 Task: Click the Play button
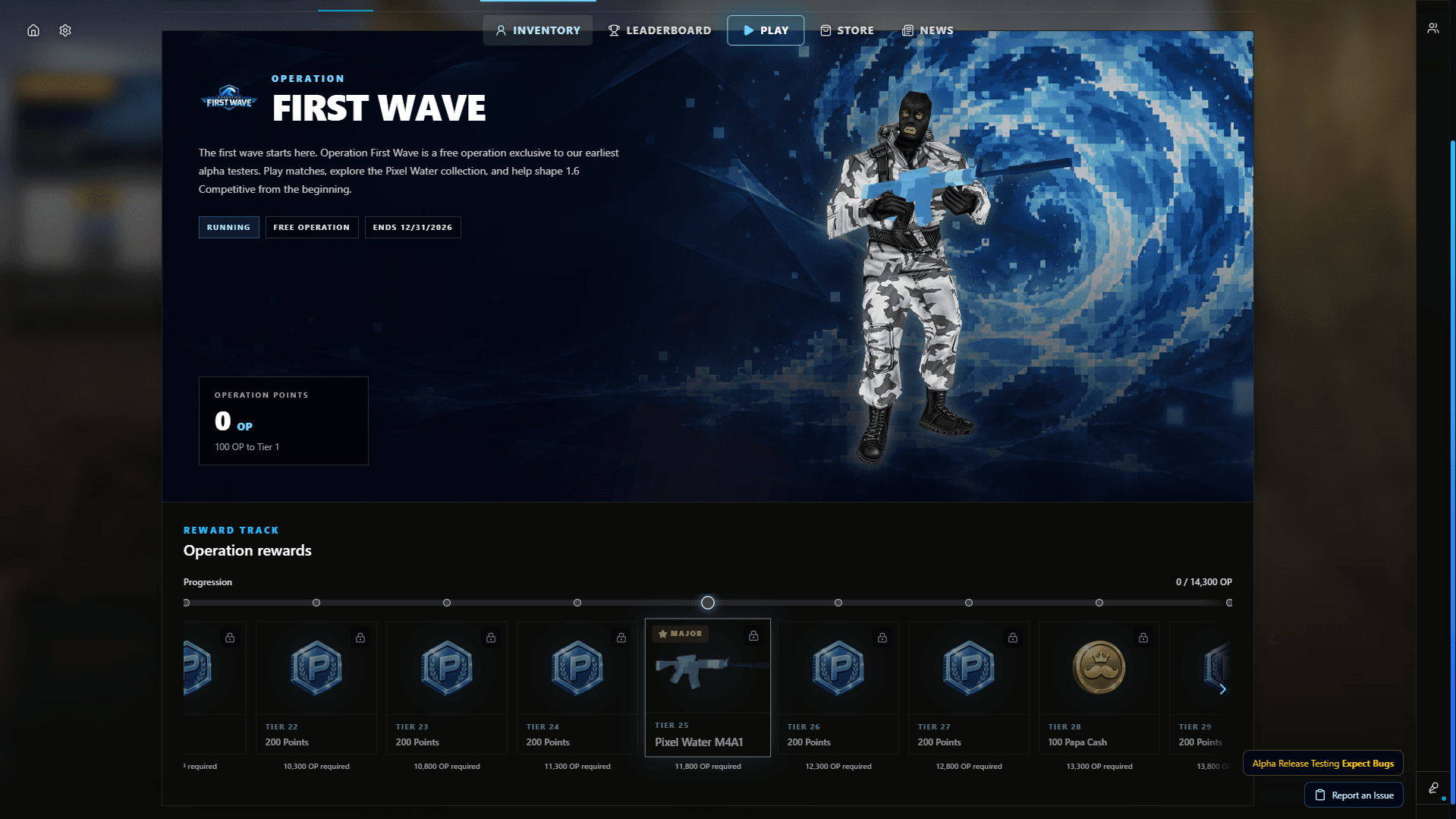tap(766, 30)
